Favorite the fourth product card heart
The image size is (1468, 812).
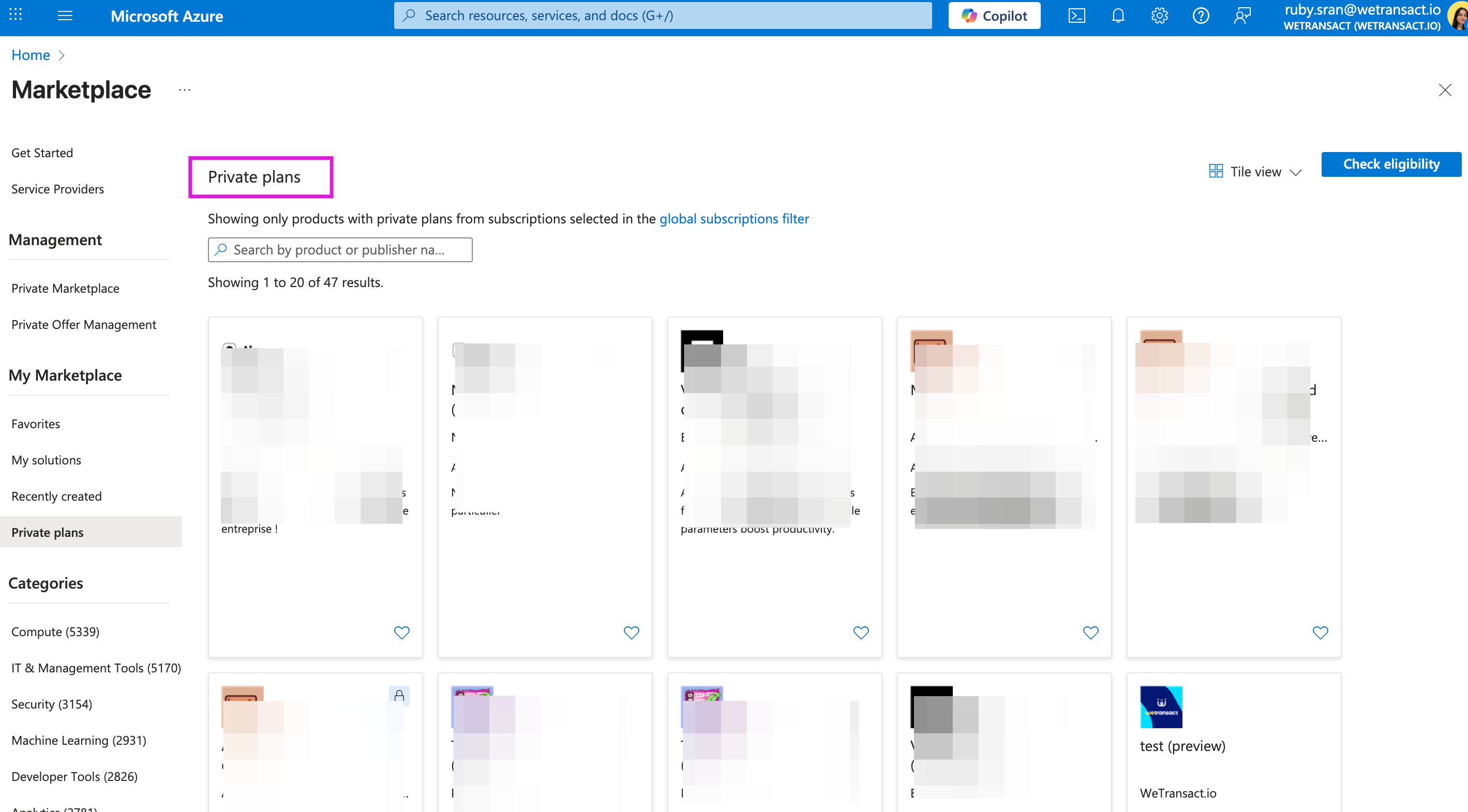pos(1091,632)
